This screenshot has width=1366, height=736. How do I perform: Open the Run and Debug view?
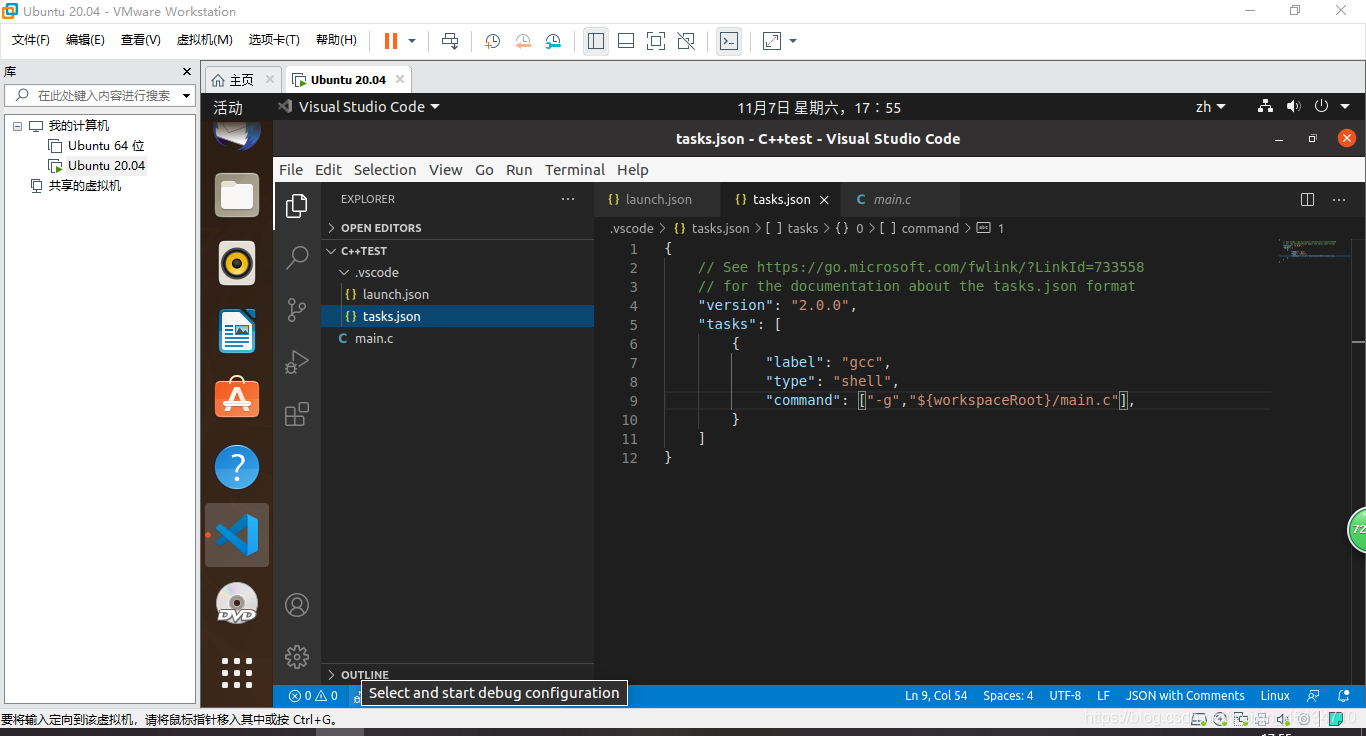(x=297, y=362)
